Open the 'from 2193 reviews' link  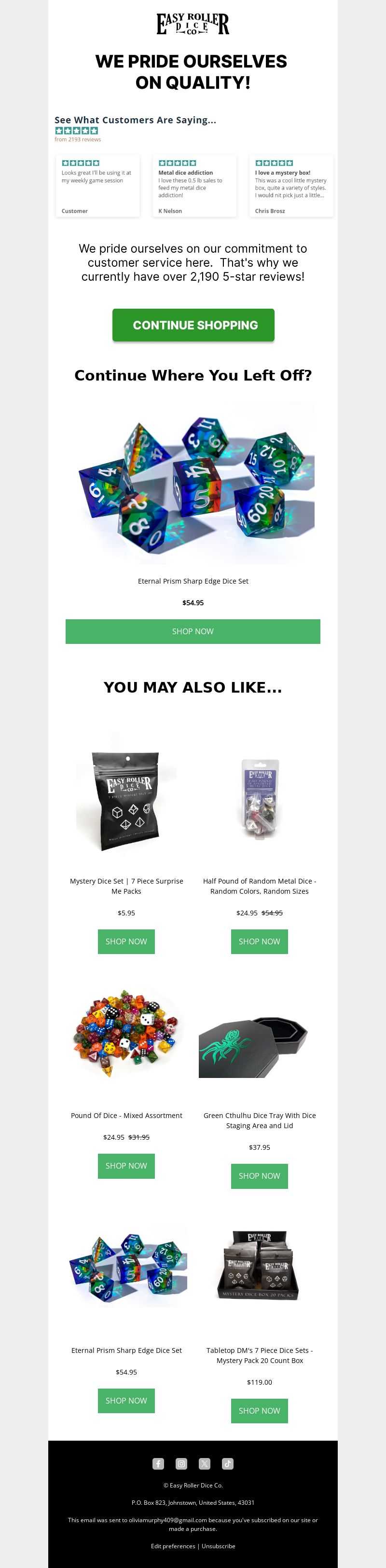78,139
